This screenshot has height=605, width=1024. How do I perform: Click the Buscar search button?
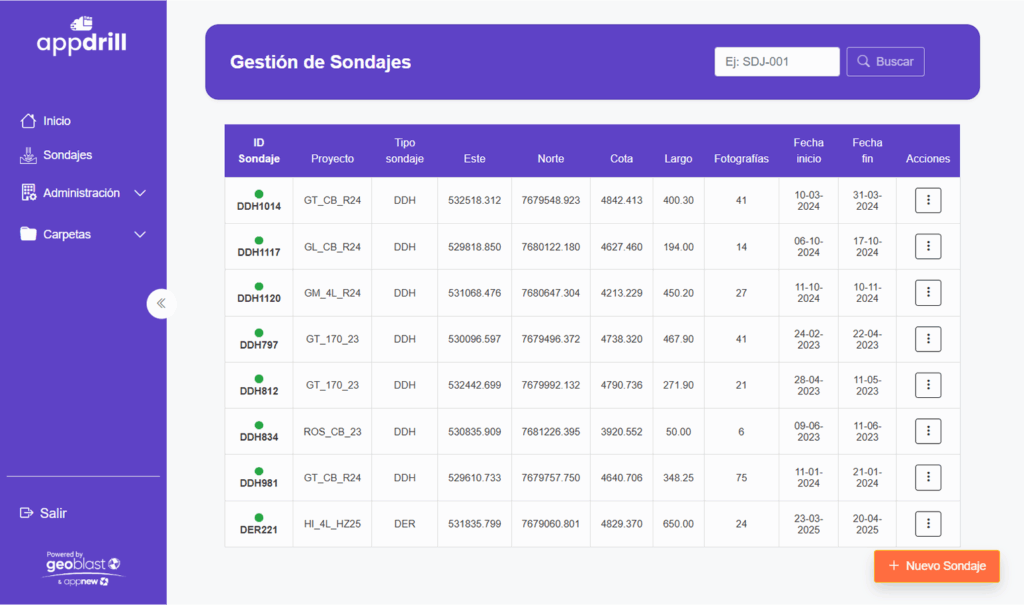pos(885,61)
